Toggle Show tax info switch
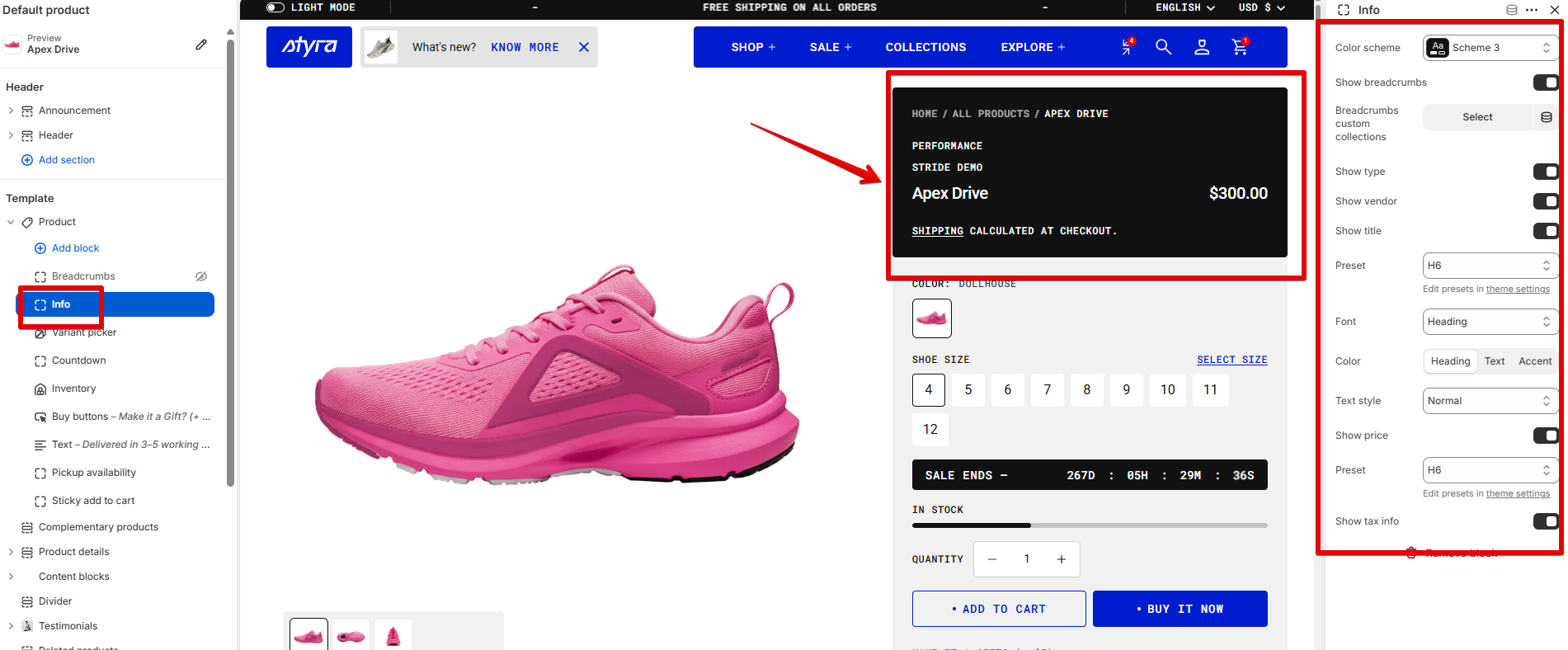The height and width of the screenshot is (650, 1568). pos(1546,521)
